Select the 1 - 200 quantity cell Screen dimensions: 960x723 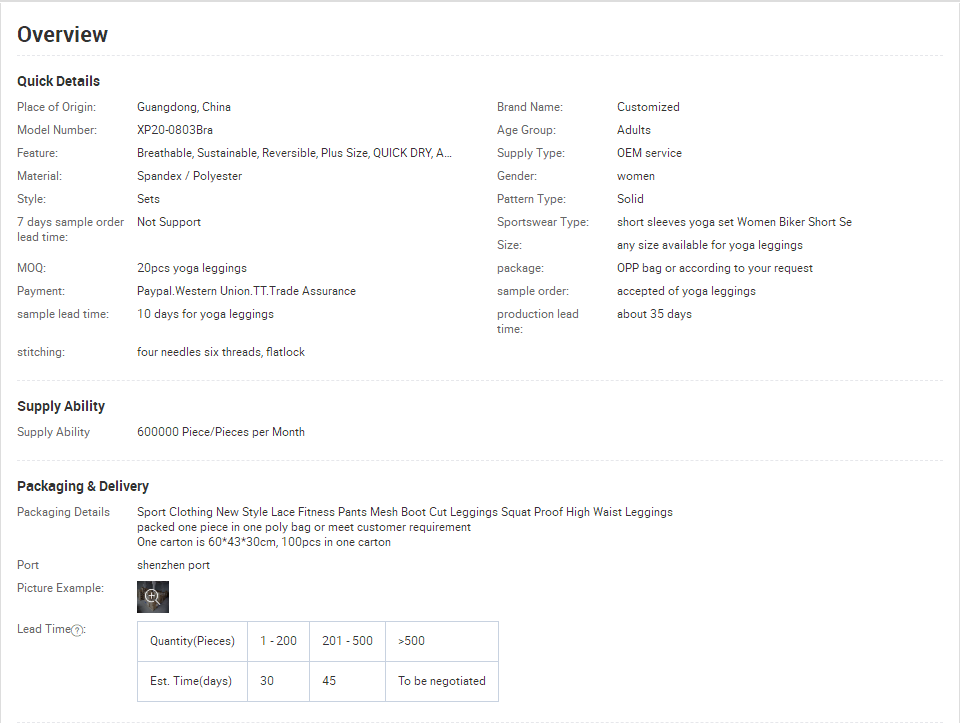pos(278,641)
